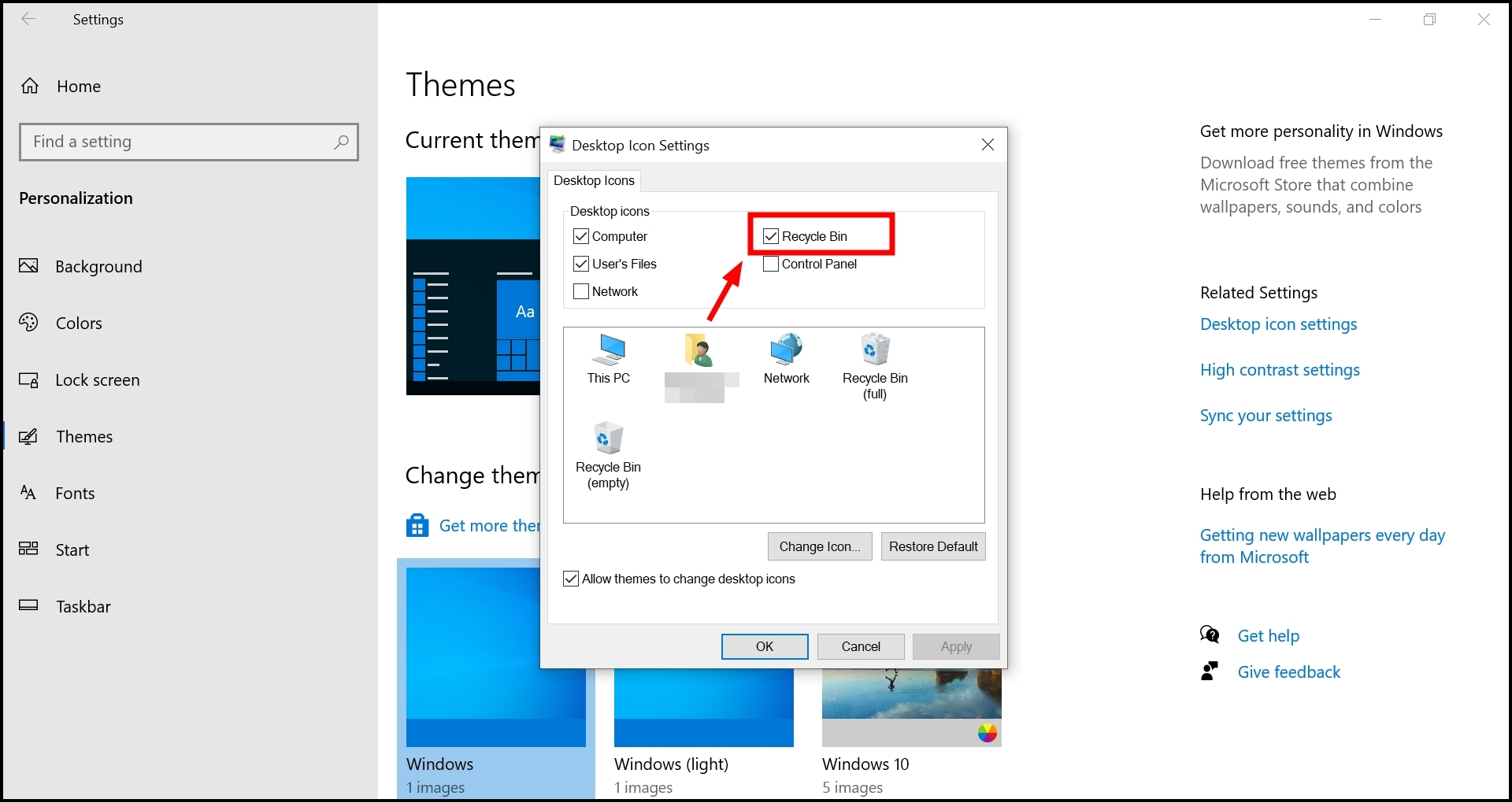Enable the Control Panel checkbox
1512x803 pixels.
(x=771, y=264)
